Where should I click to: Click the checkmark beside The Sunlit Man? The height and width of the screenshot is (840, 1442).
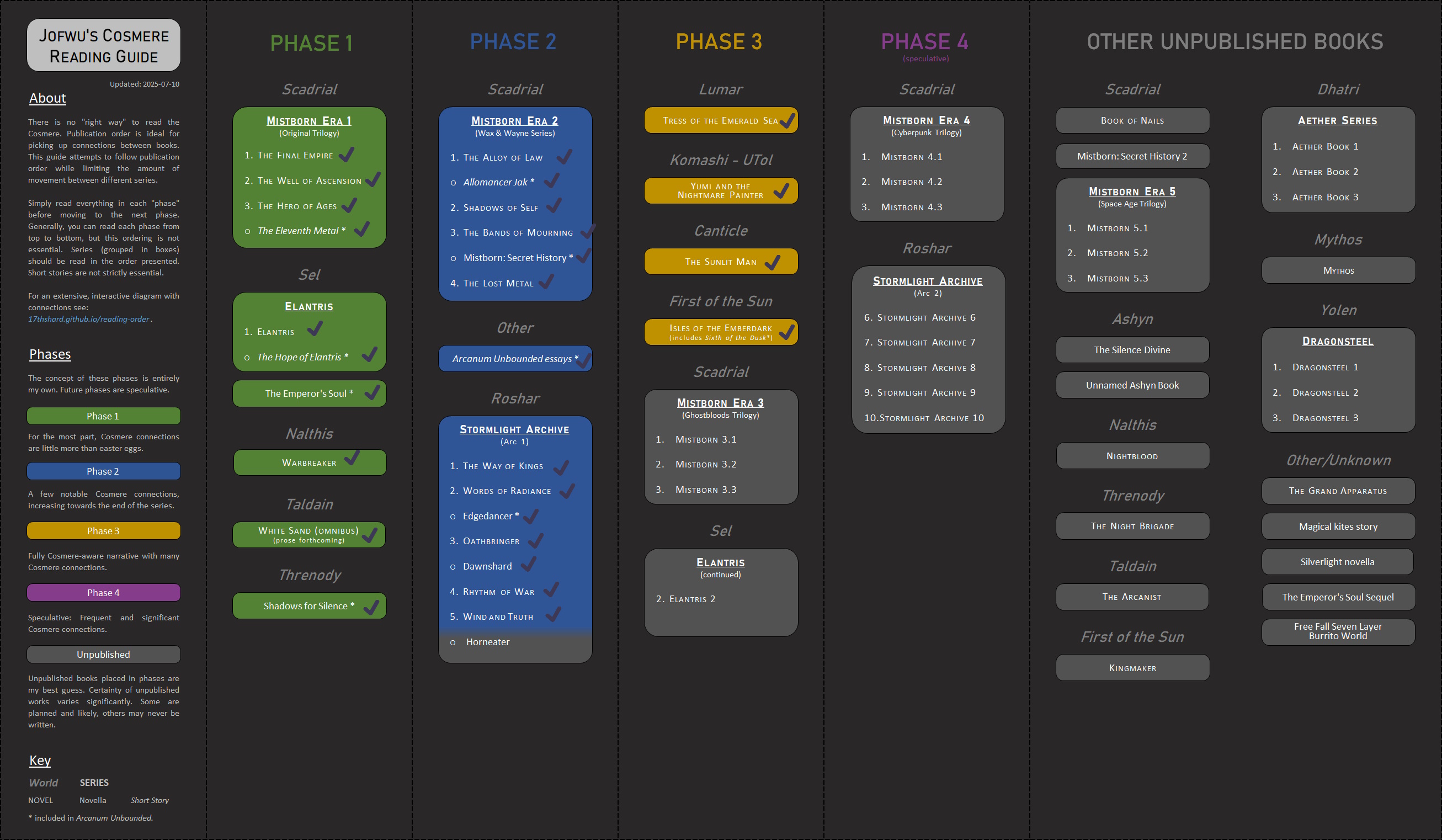click(773, 262)
